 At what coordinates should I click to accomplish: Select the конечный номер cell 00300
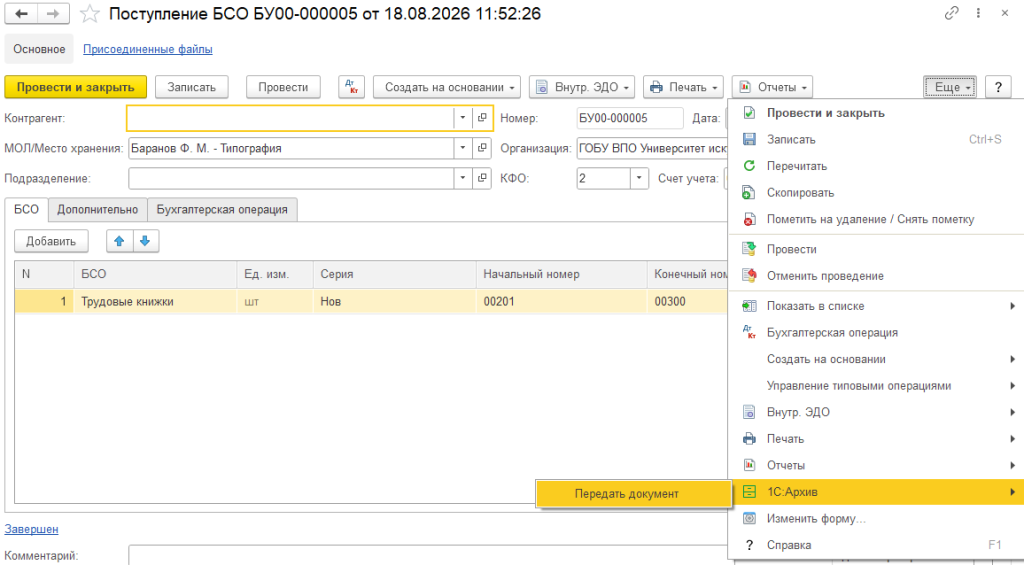[x=688, y=302]
